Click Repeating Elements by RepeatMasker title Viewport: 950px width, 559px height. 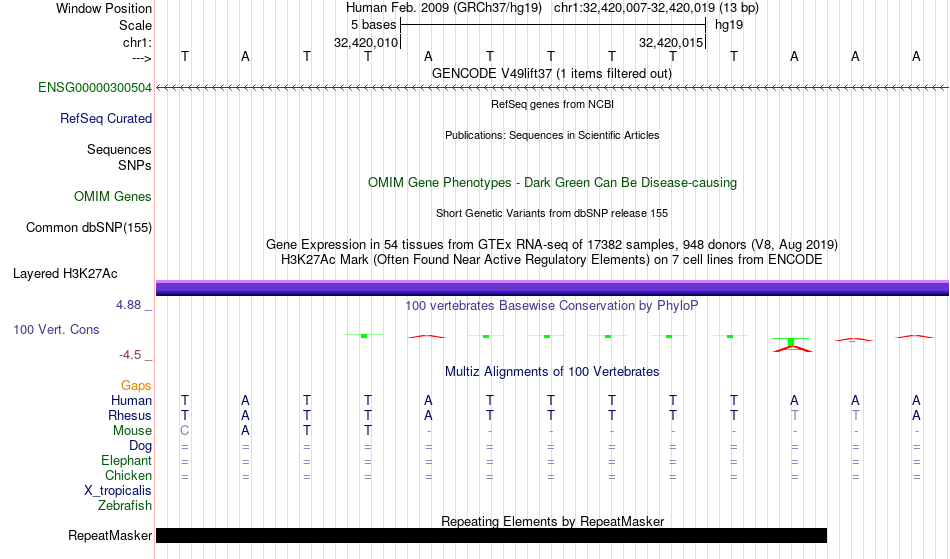coord(552,521)
